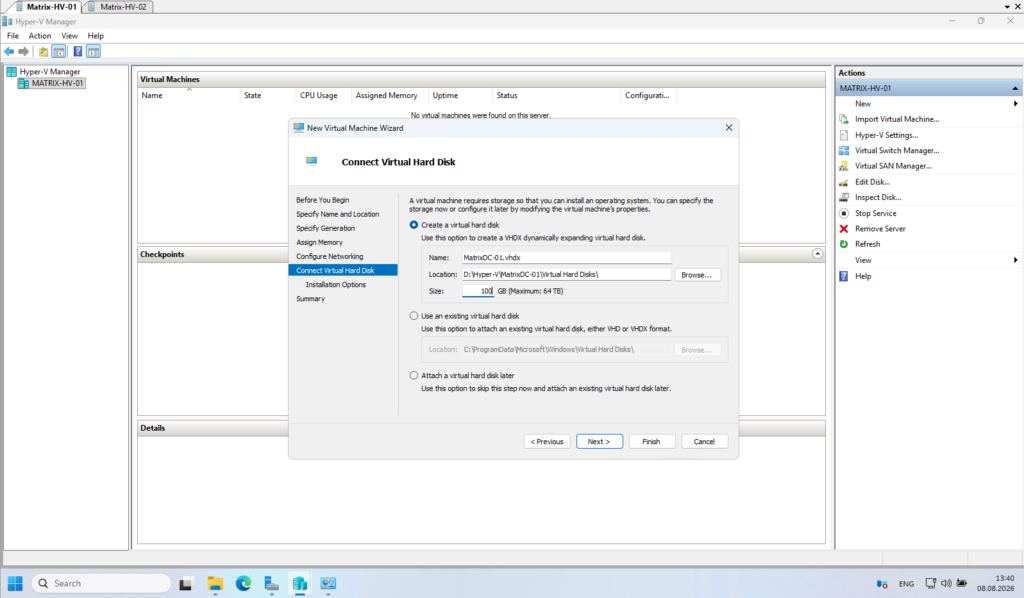Open Task View from the taskbar
The image size is (1024, 598).
[186, 584]
